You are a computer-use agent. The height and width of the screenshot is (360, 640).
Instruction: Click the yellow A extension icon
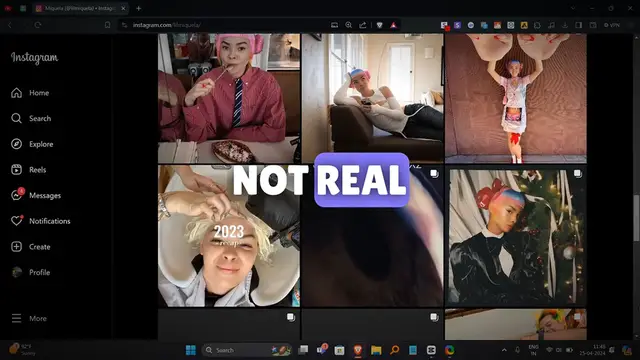524,25
